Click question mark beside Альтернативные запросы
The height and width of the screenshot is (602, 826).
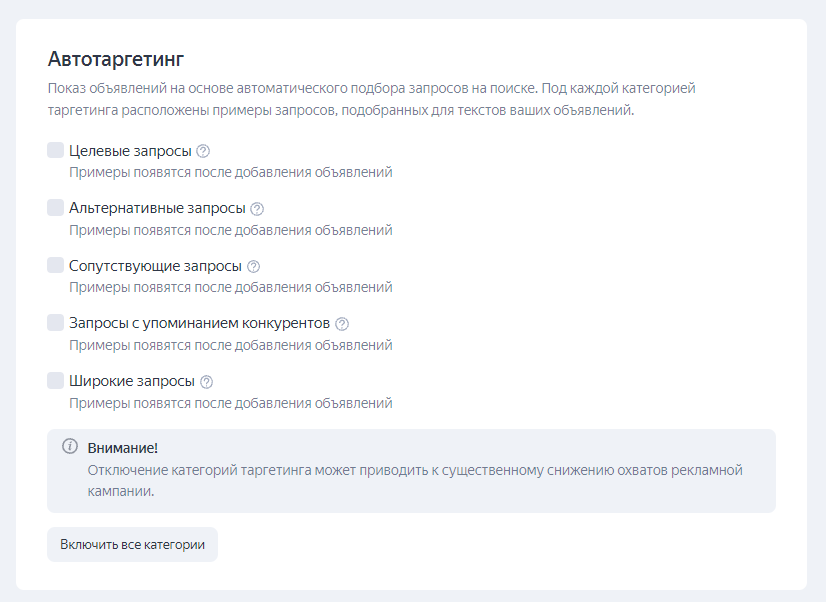[x=257, y=209]
